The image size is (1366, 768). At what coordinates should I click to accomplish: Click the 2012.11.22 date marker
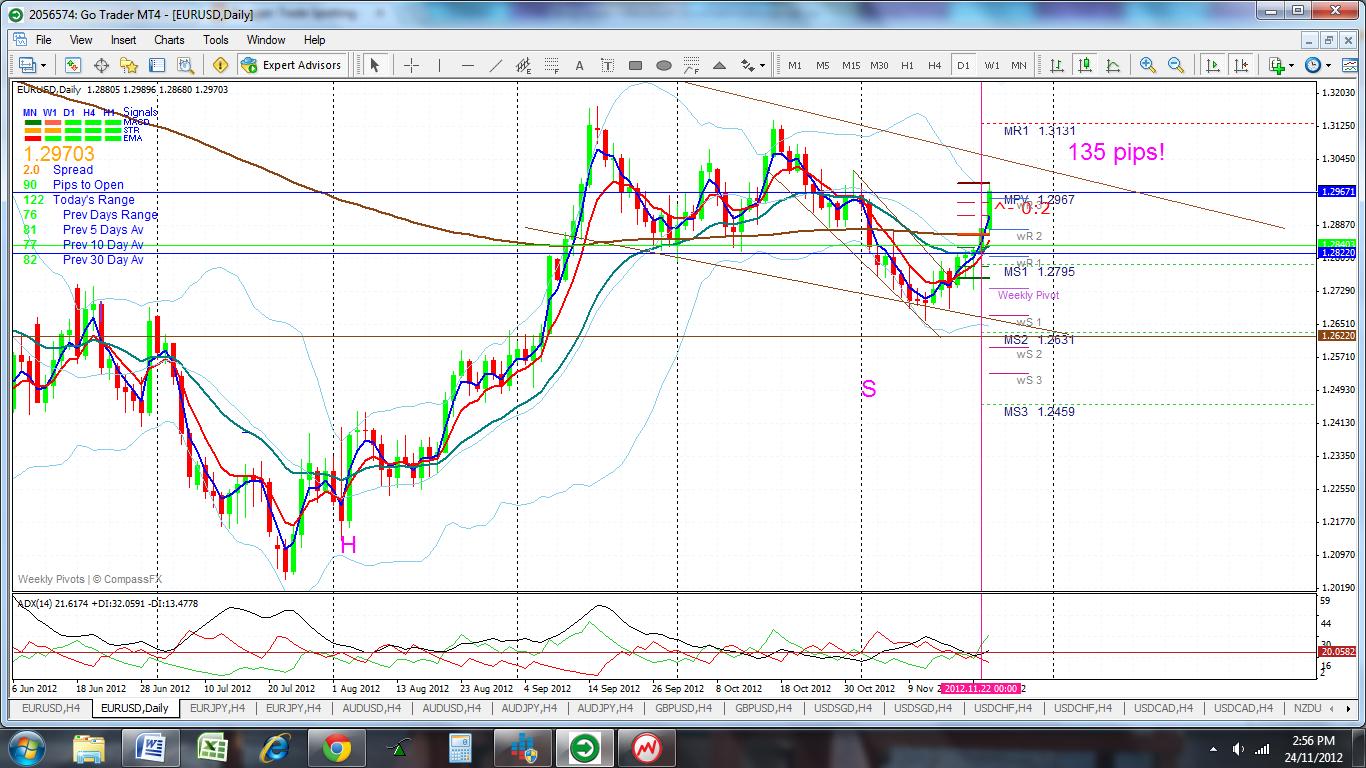coord(981,688)
